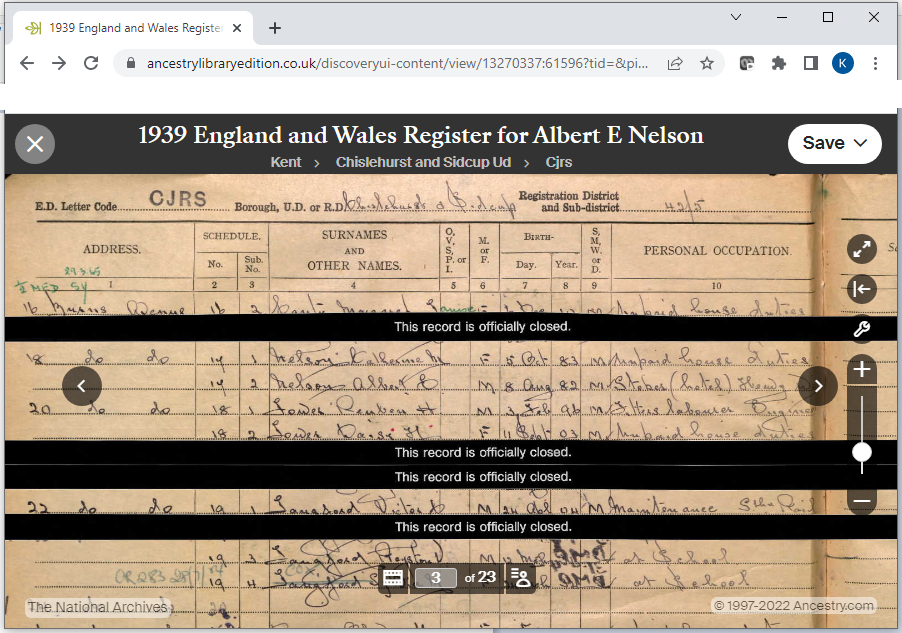Zoom in with the plus button
Image resolution: width=902 pixels, height=633 pixels.
pyautogui.click(x=861, y=369)
